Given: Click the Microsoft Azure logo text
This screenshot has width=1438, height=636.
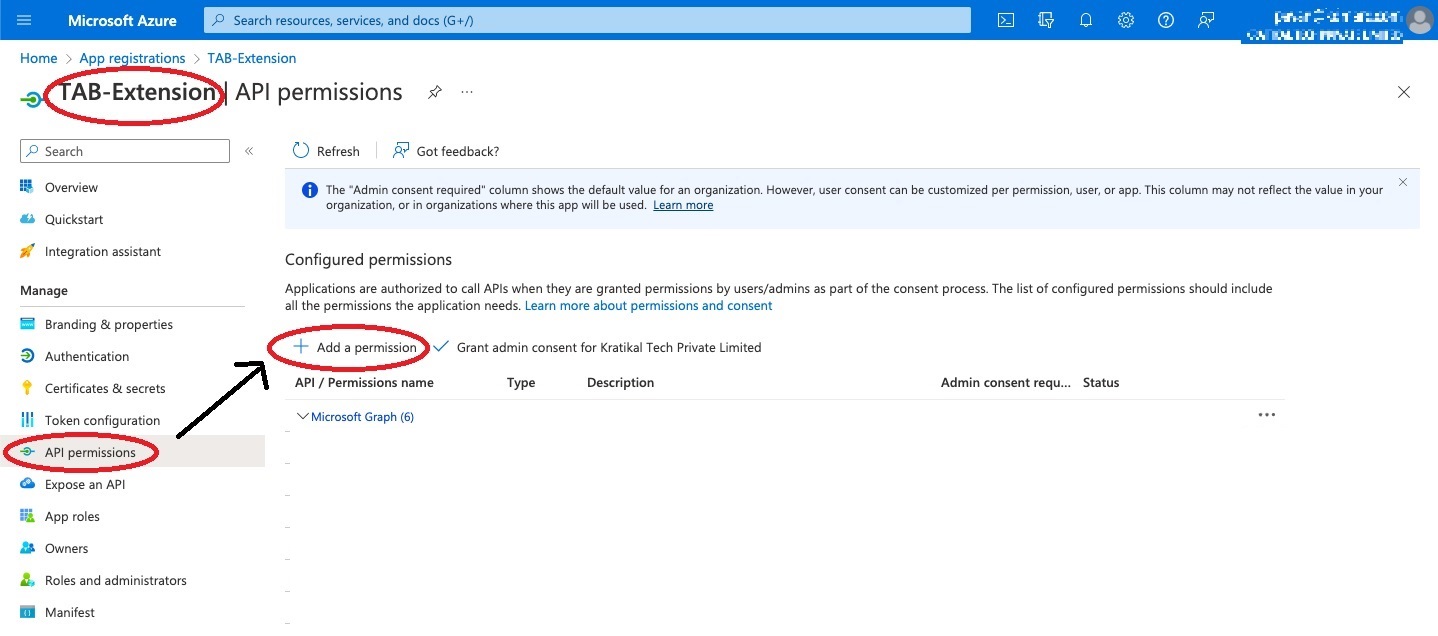Looking at the screenshot, I should click(122, 20).
